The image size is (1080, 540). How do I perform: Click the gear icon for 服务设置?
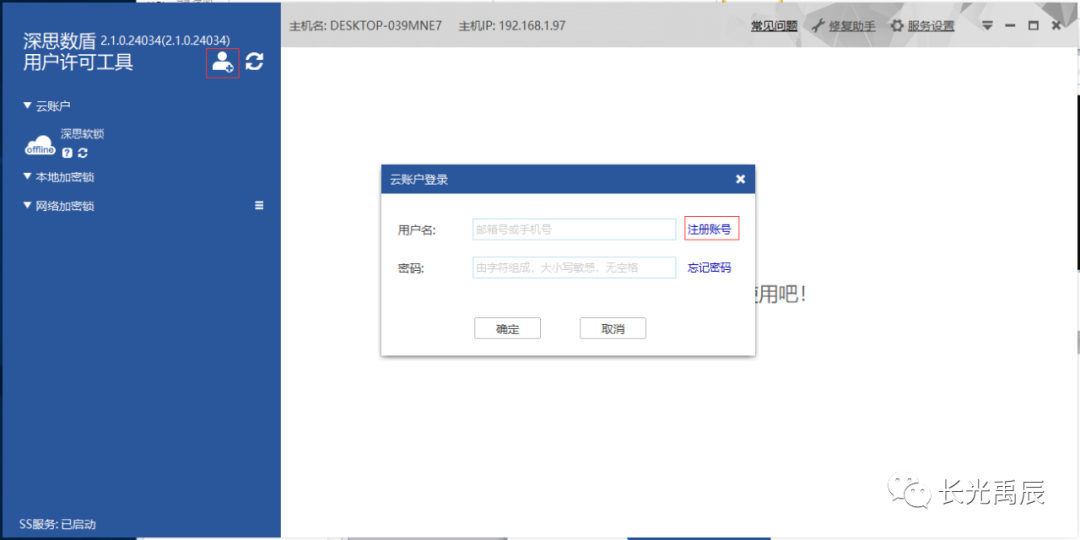point(897,26)
